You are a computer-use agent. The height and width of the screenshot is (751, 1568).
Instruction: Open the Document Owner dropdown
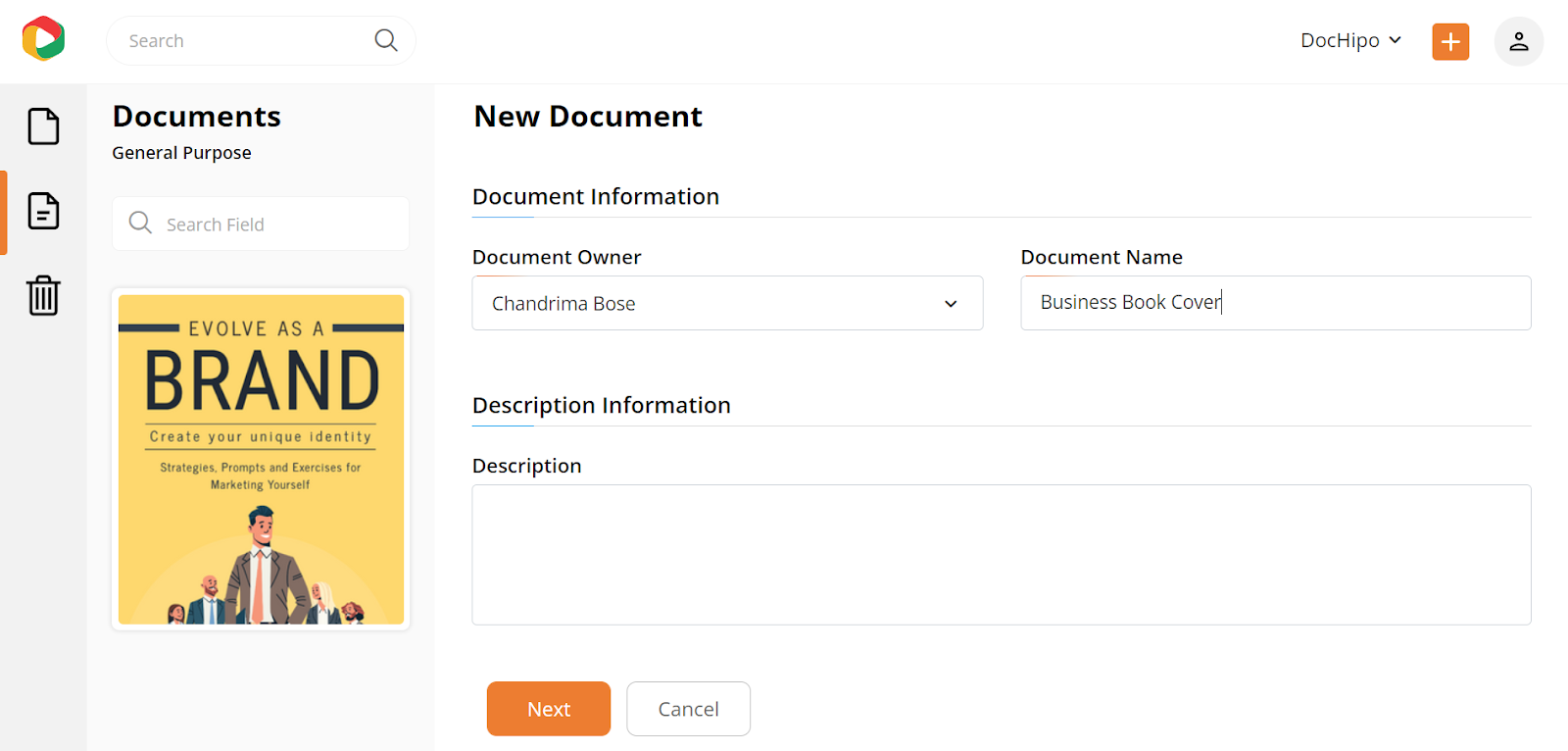pyautogui.click(x=727, y=303)
